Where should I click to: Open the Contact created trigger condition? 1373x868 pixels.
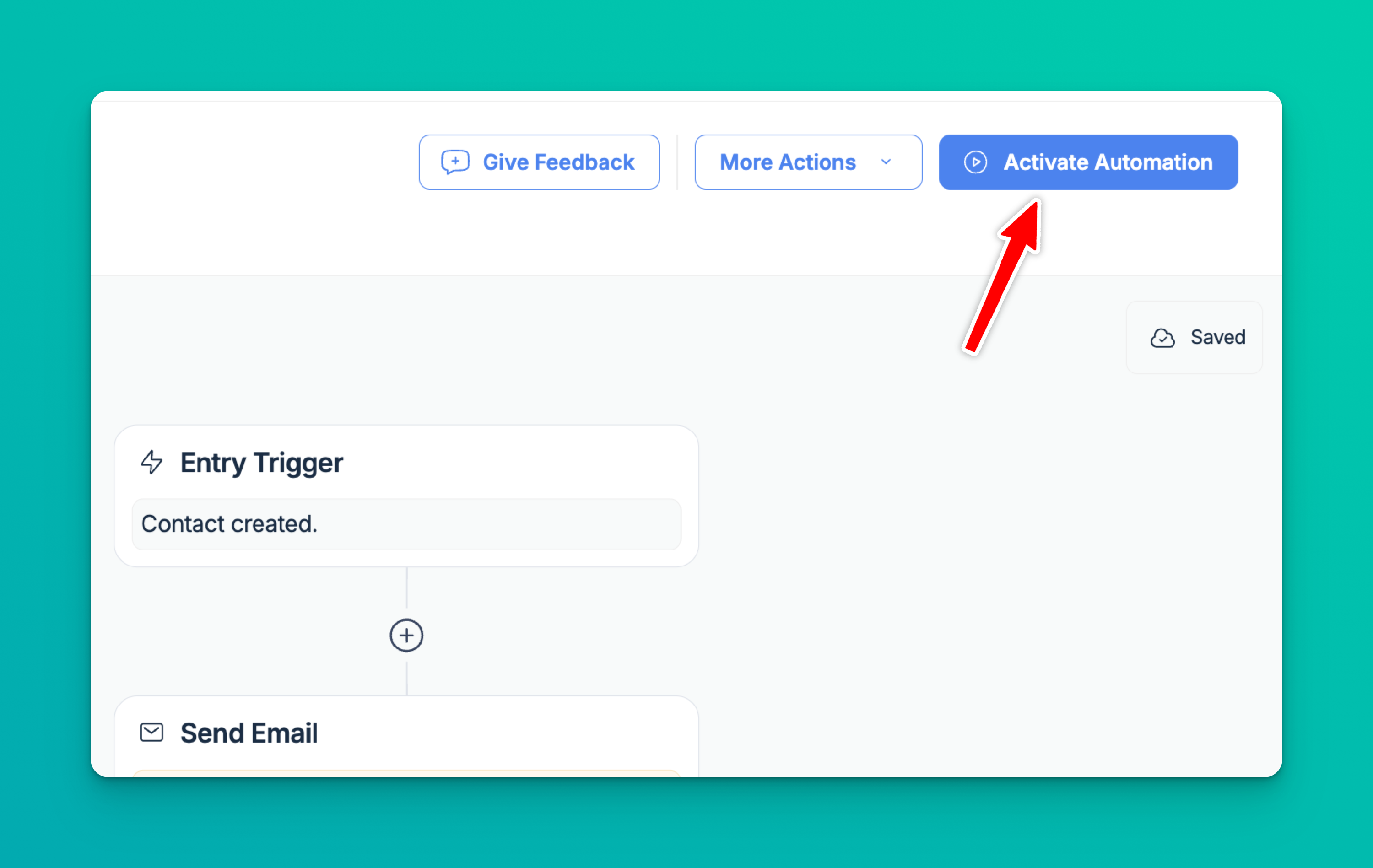(x=406, y=524)
